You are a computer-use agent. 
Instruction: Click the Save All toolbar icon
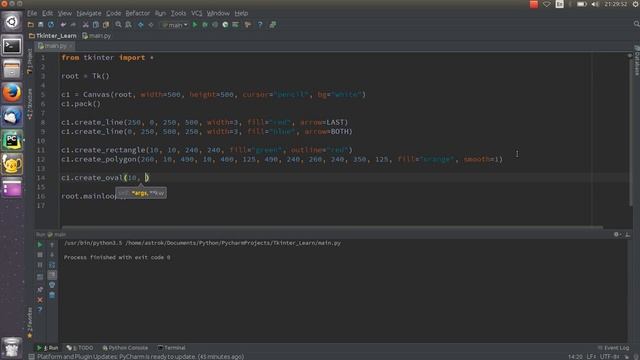tap(40, 25)
